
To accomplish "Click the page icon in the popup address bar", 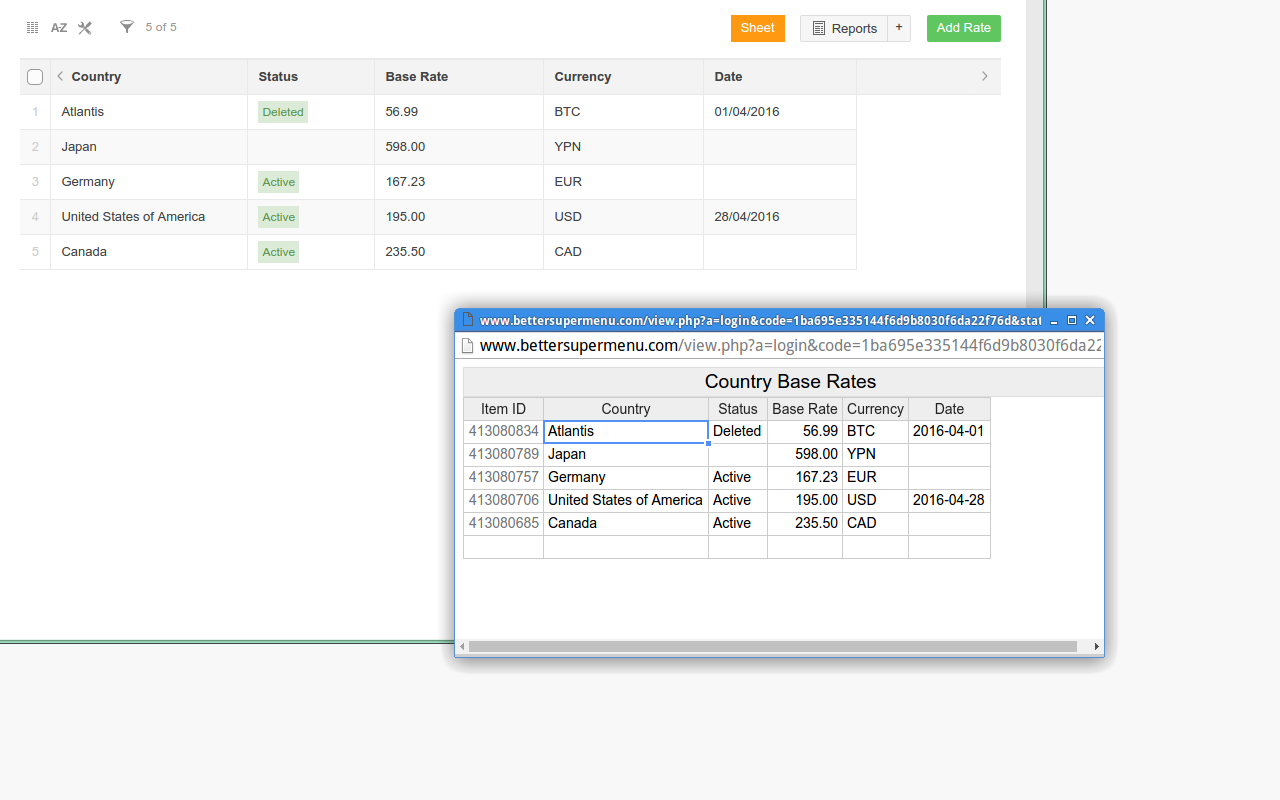I will [x=466, y=346].
